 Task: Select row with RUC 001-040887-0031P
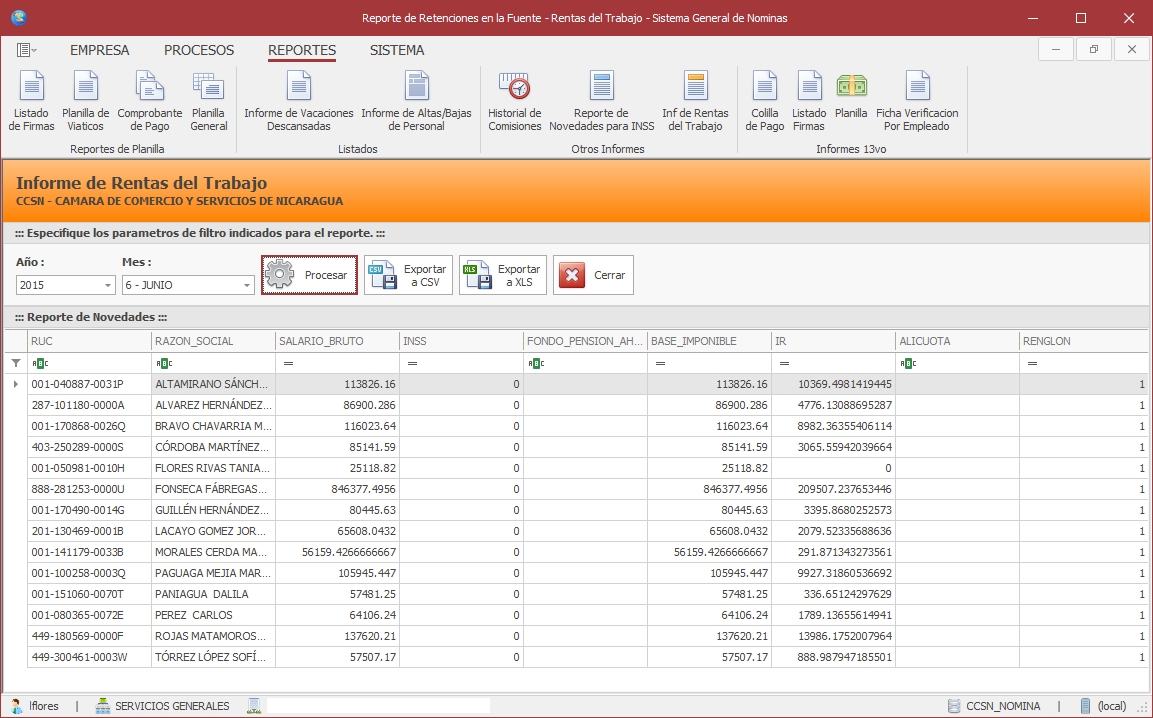pos(89,384)
